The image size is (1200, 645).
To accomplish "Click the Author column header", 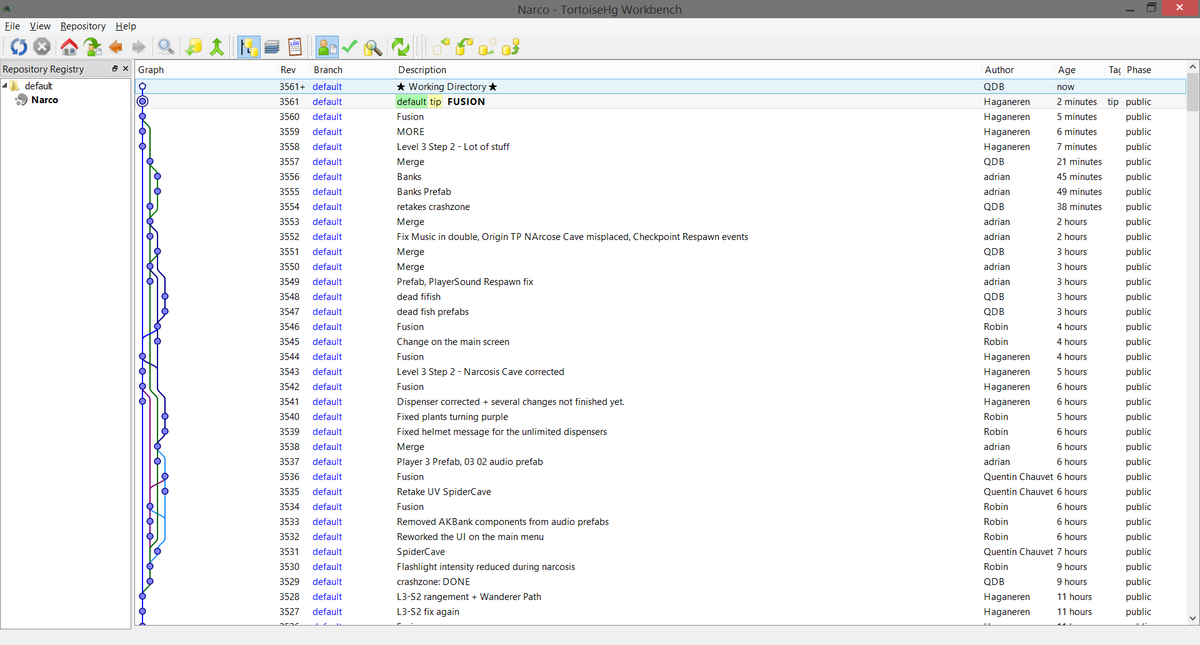I will click(x=999, y=70).
